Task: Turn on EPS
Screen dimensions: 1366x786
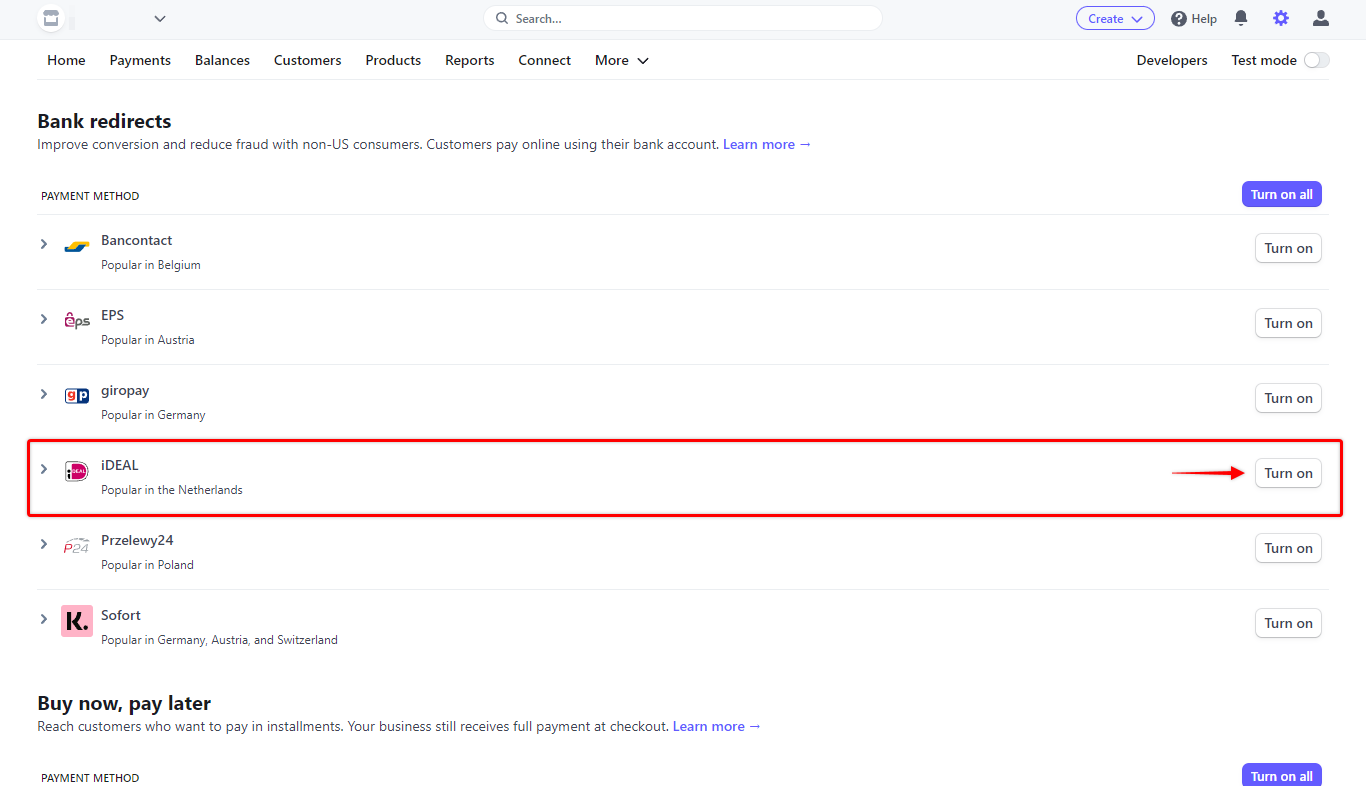Action: tap(1288, 323)
